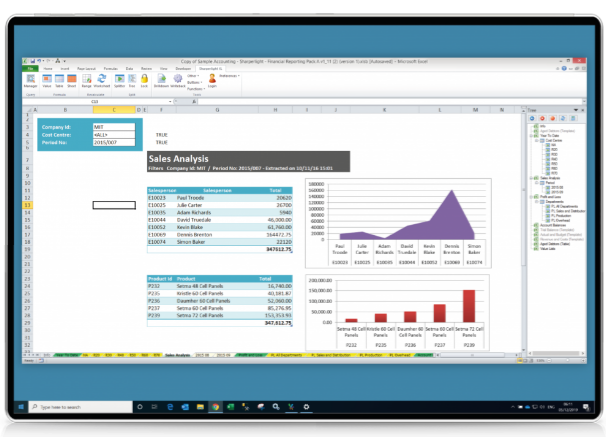This screenshot has height=437, width=606.
Task: Insert a Value formula from ribbon
Action: click(x=47, y=81)
